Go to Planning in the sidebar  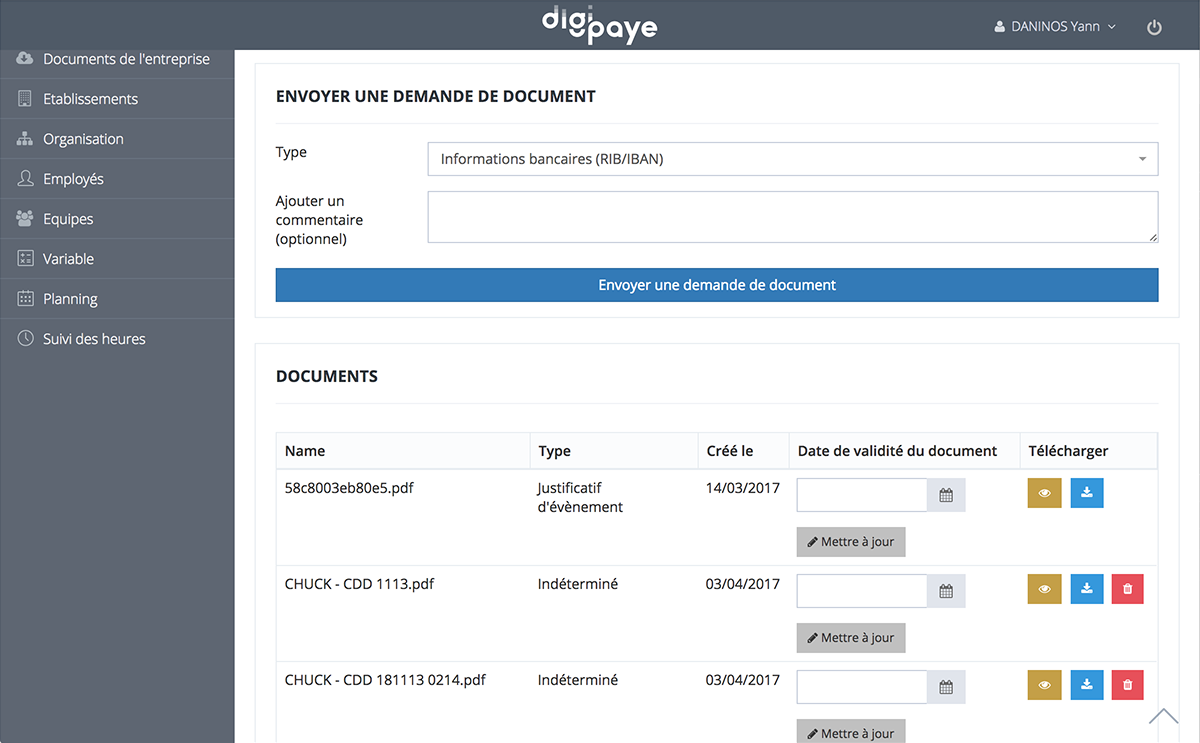[70, 299]
